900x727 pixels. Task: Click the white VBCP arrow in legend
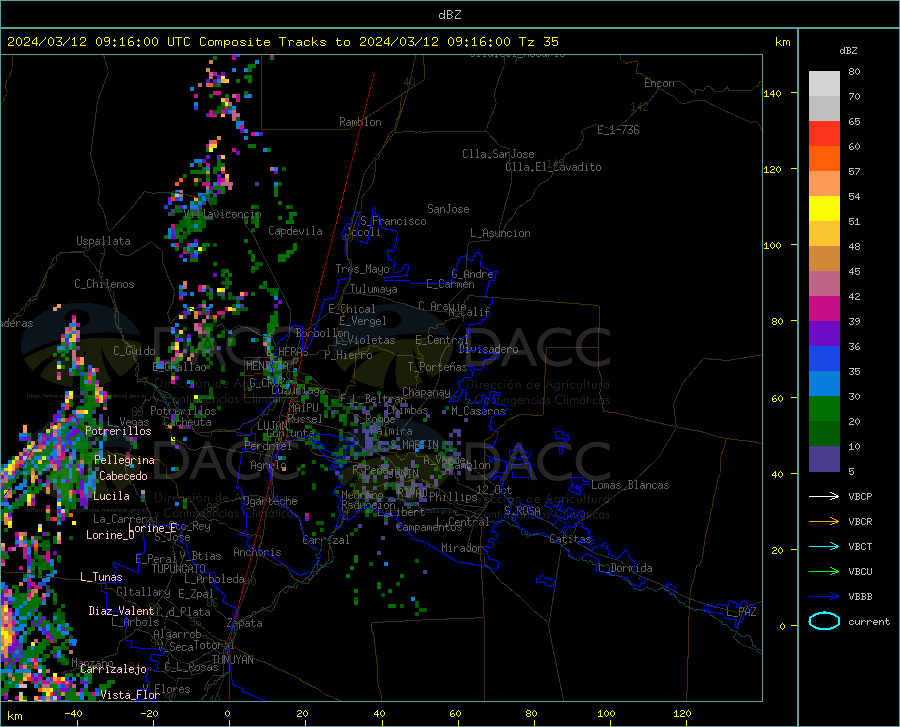tap(824, 496)
